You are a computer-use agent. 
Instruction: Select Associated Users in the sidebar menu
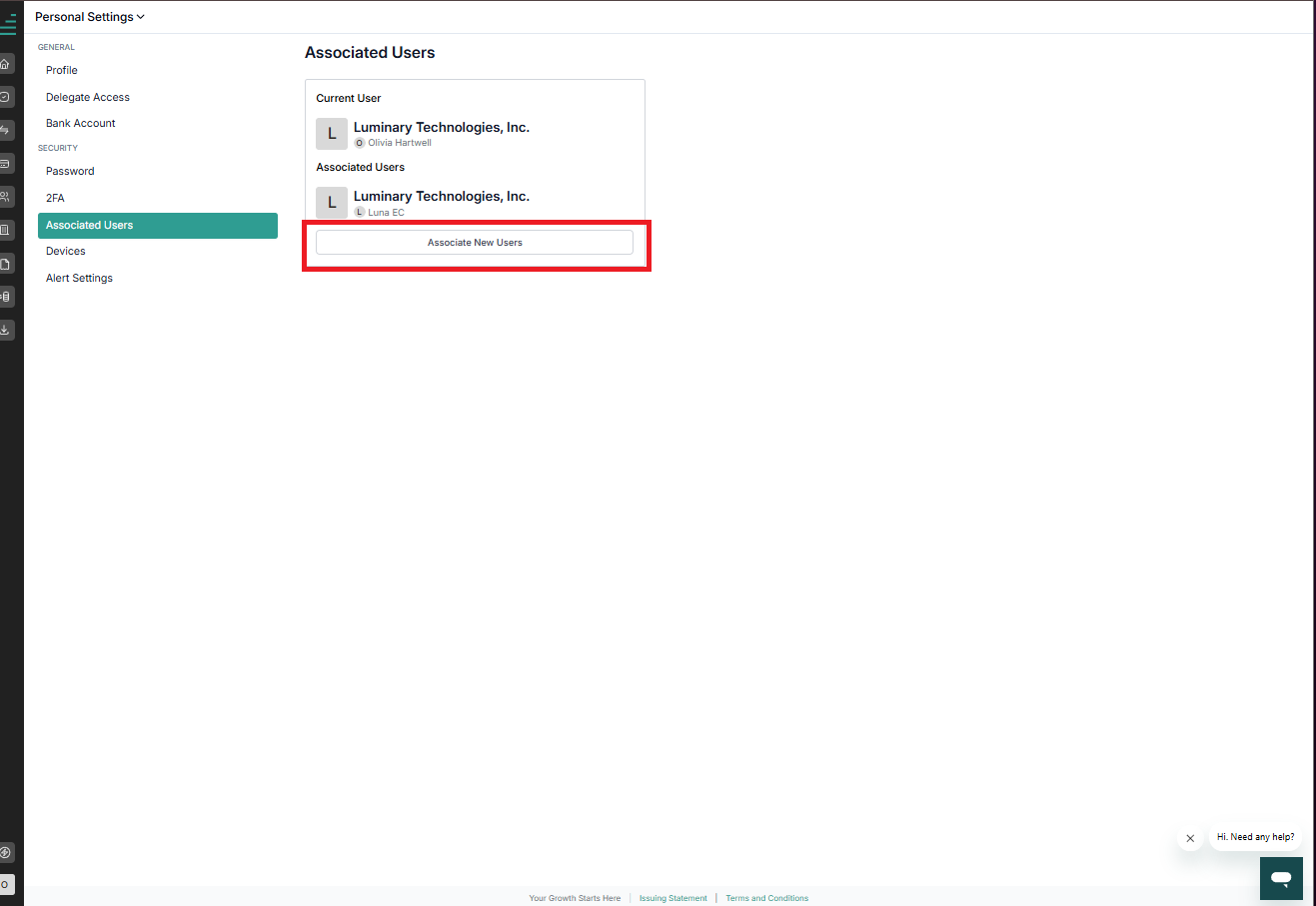point(158,225)
